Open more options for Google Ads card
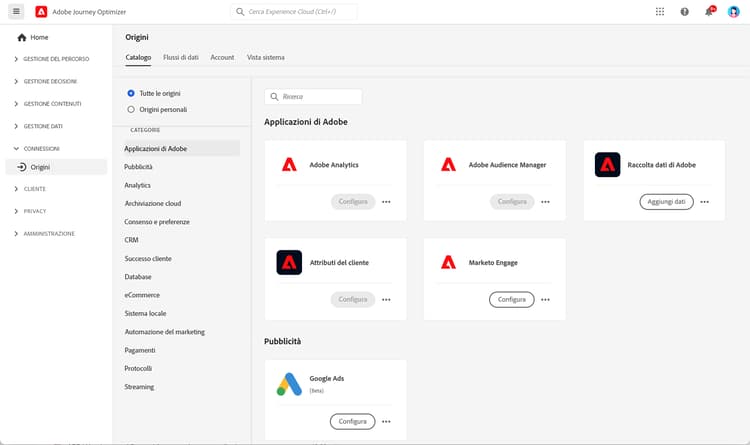Screen dimensions: 750x445 click(x=386, y=422)
